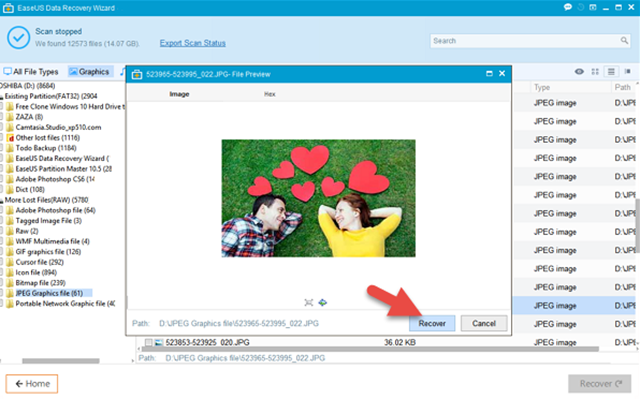Select WMF Multimedia file (4)

tap(52, 242)
